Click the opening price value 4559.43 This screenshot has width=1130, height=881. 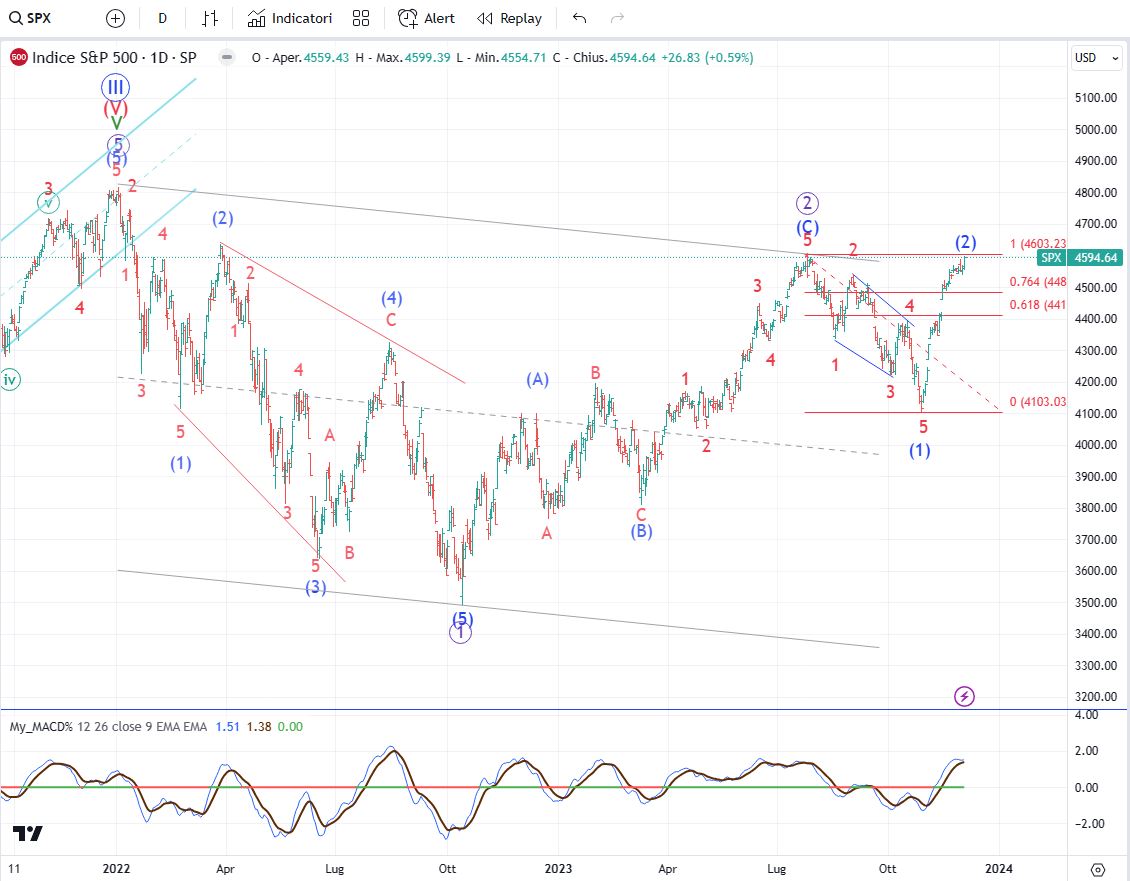tap(326, 58)
